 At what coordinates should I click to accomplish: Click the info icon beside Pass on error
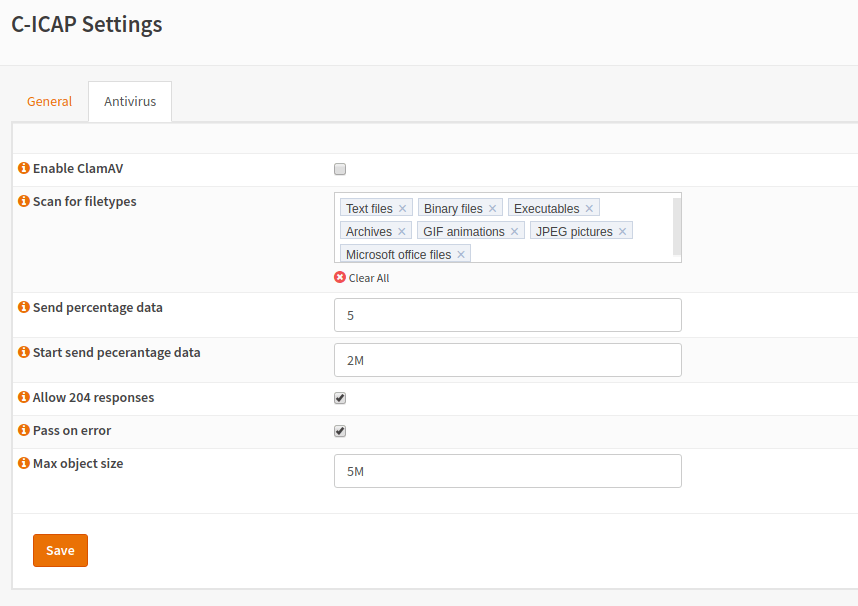[x=24, y=430]
